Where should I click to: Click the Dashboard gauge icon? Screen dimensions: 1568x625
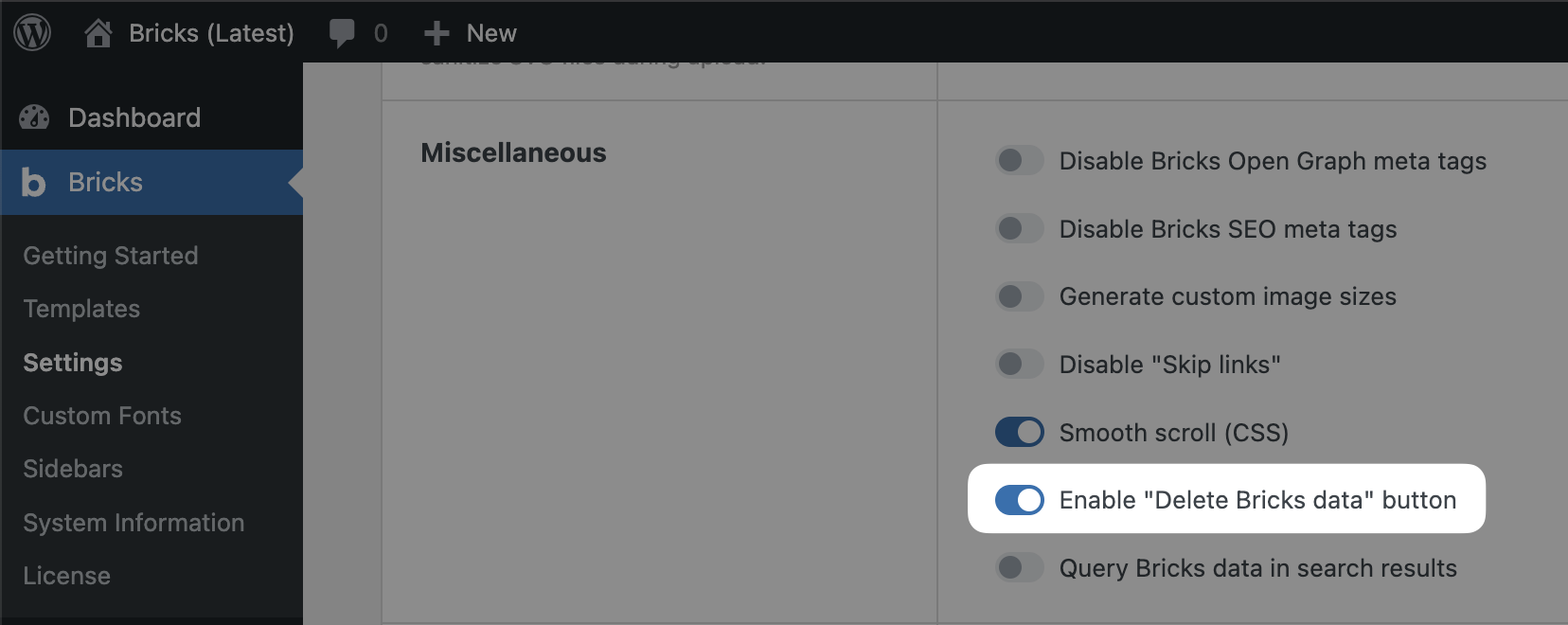tap(34, 117)
